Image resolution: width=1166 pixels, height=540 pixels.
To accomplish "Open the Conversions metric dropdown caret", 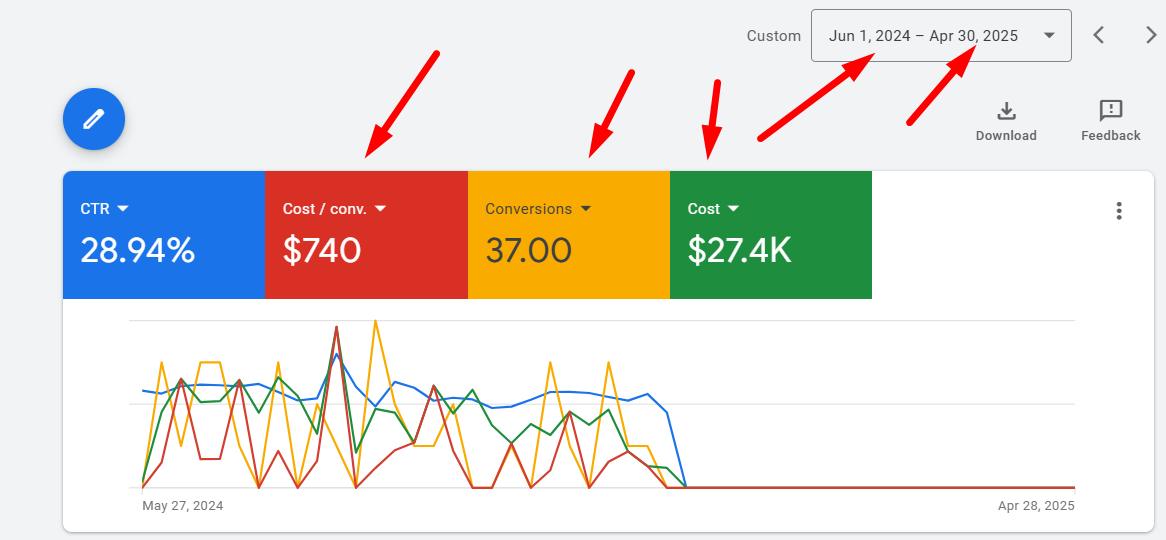I will (586, 209).
